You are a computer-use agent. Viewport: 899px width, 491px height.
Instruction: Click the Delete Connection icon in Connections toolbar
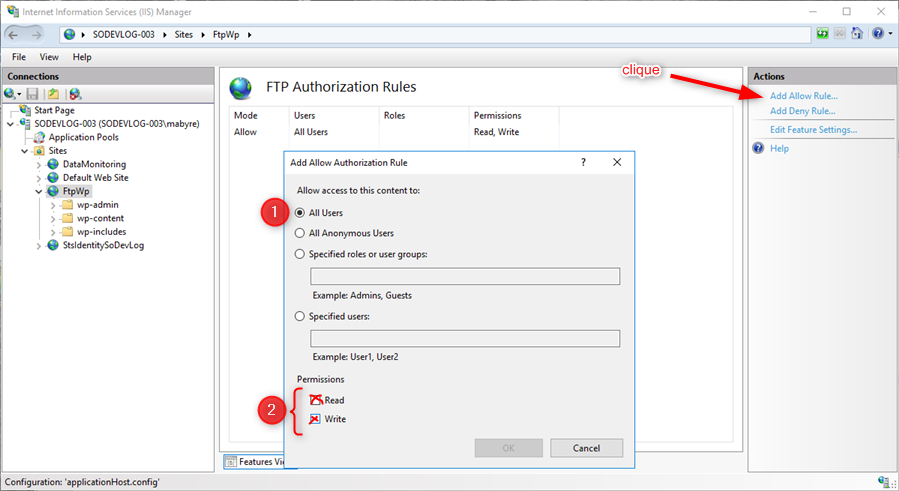pyautogui.click(x=75, y=93)
